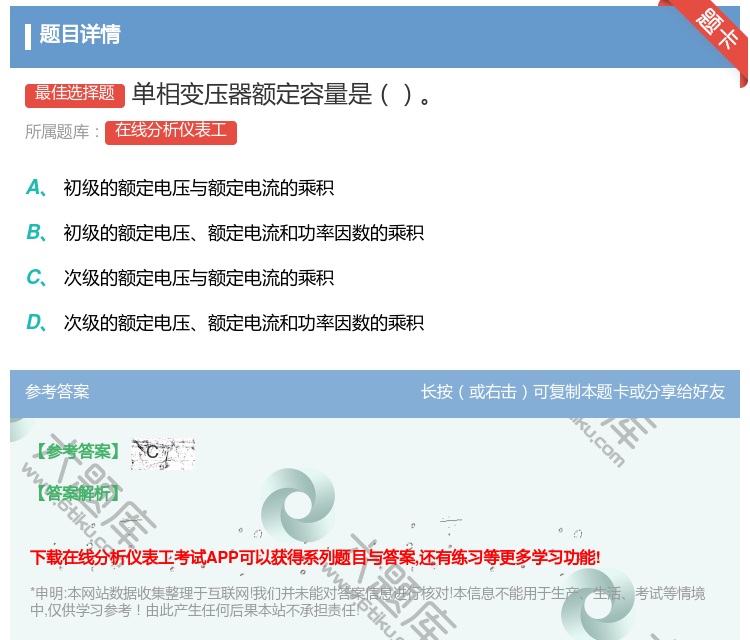Image resolution: width=750 pixels, height=640 pixels.
Task: Select option B 初级的额定电压、额定电流和功率因数的乘积
Action: click(x=225, y=232)
